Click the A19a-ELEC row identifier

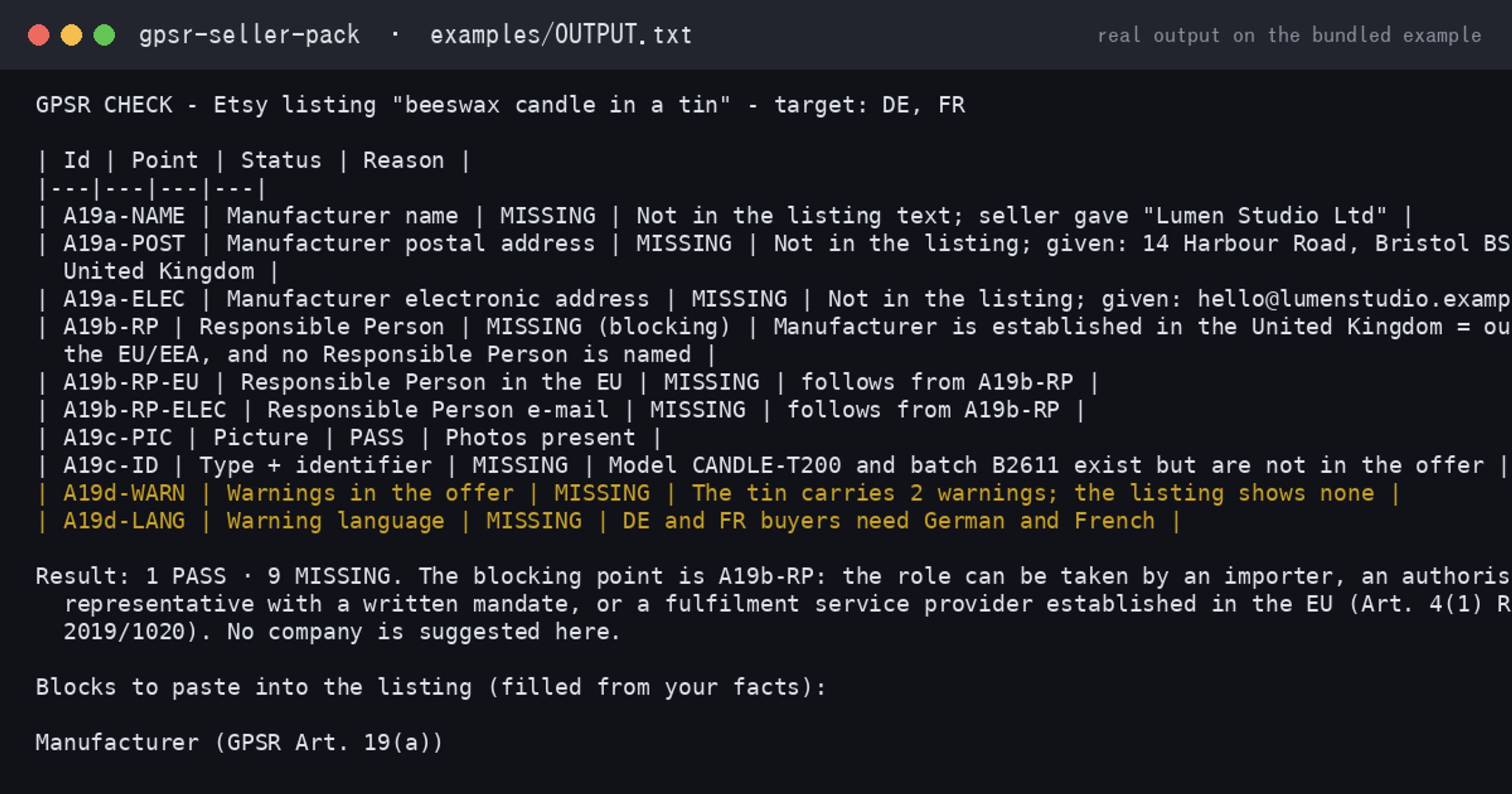[124, 299]
